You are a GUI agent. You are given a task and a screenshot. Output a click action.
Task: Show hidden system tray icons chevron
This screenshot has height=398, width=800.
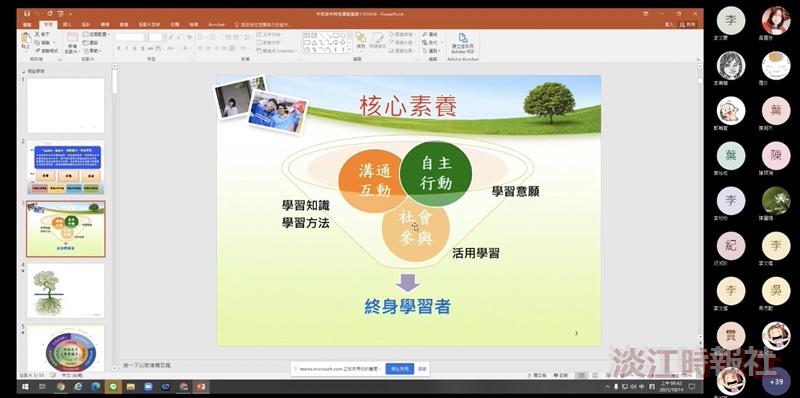point(608,387)
